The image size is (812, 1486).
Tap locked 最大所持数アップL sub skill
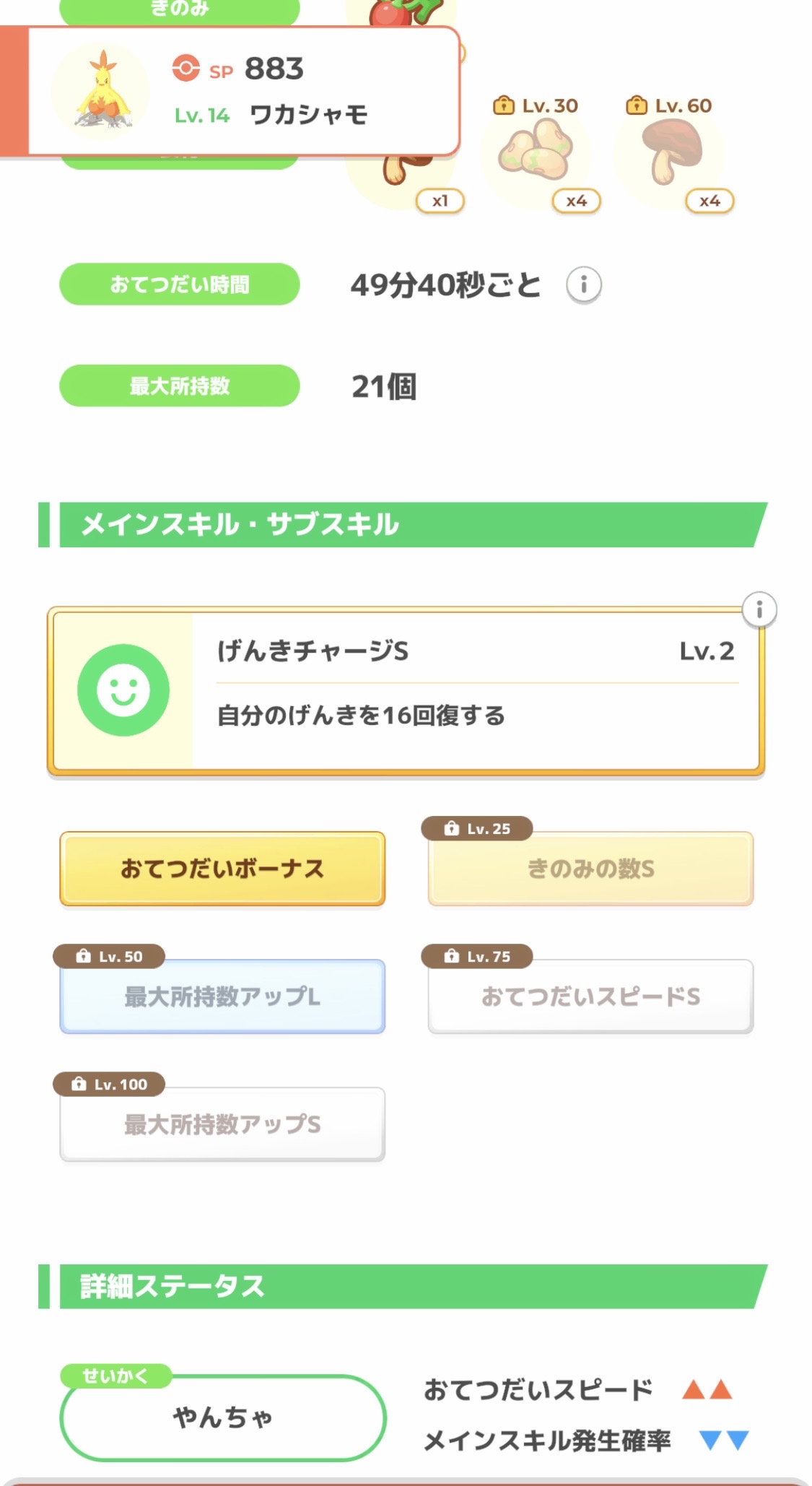(x=222, y=996)
